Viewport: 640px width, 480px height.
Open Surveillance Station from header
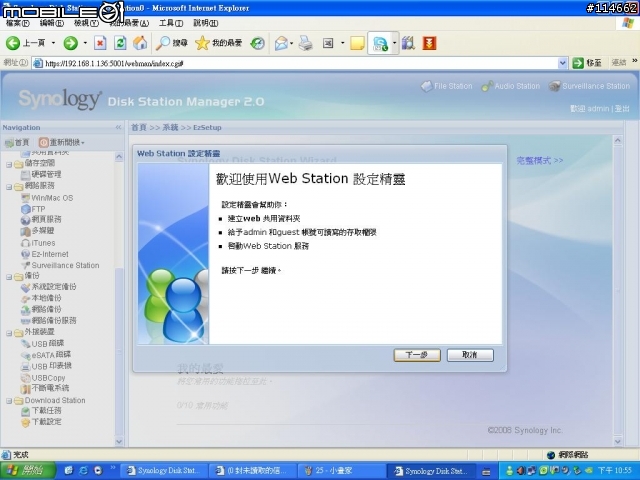tap(589, 86)
